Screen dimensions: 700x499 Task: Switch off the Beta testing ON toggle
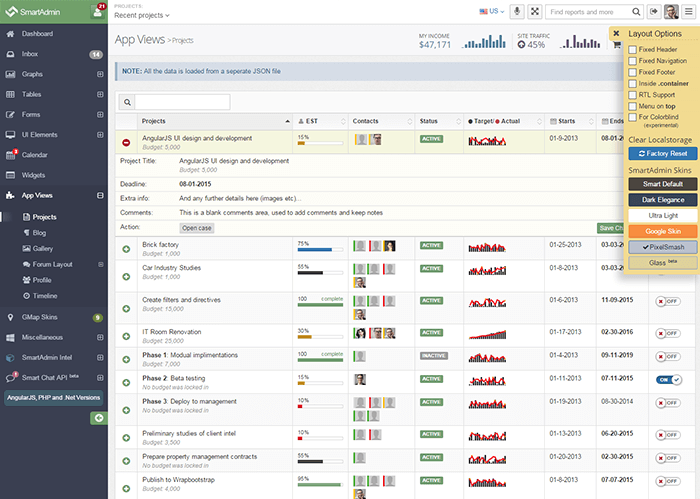tap(665, 379)
